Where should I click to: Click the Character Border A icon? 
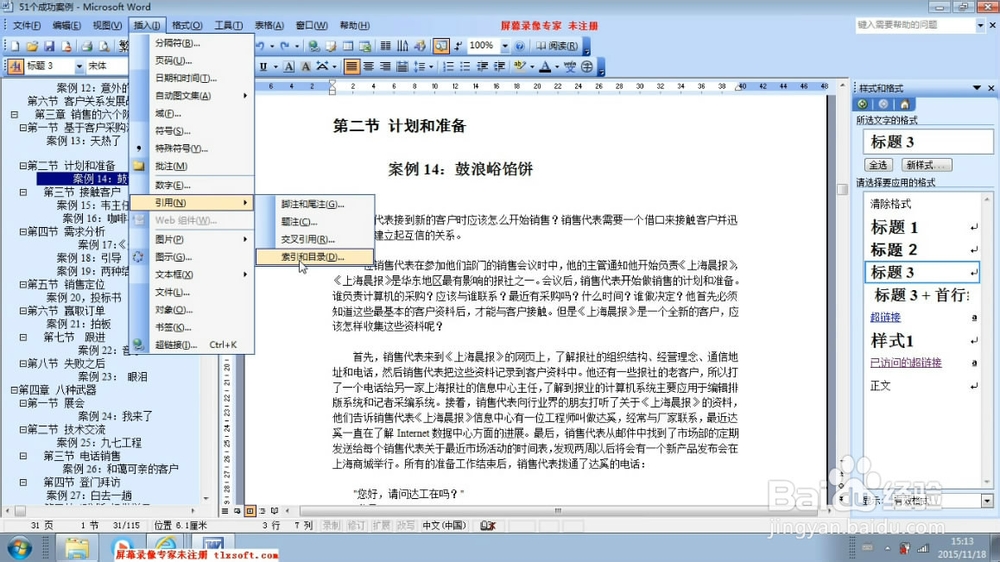pos(289,66)
